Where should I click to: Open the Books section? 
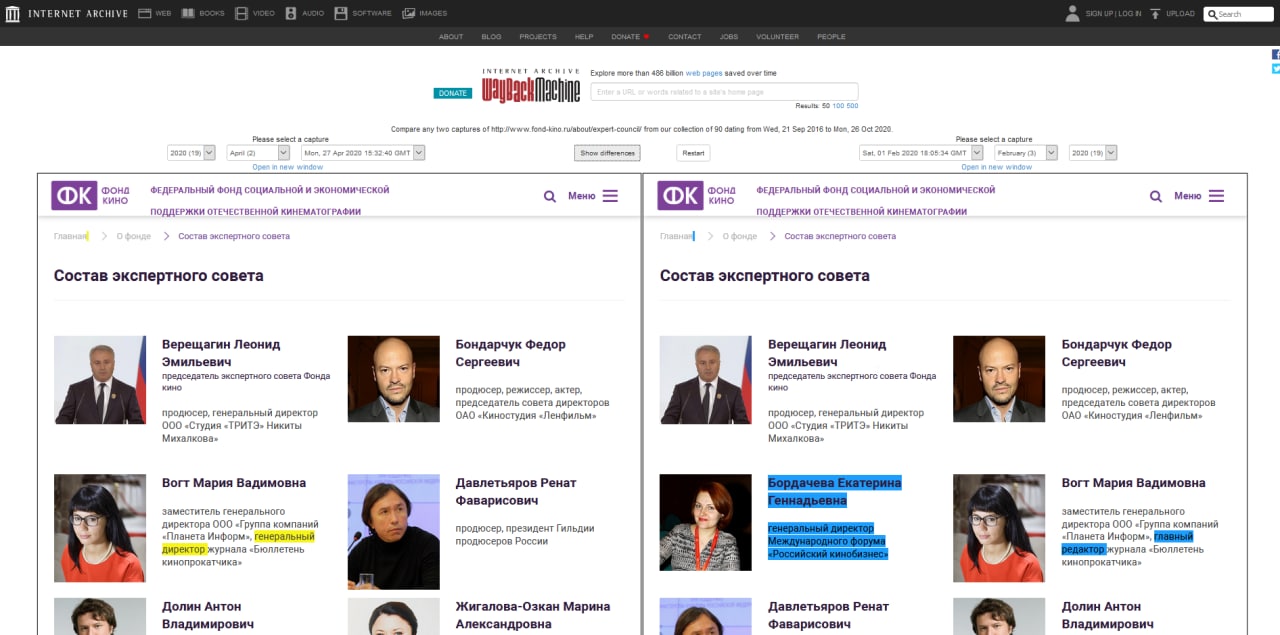click(x=203, y=13)
